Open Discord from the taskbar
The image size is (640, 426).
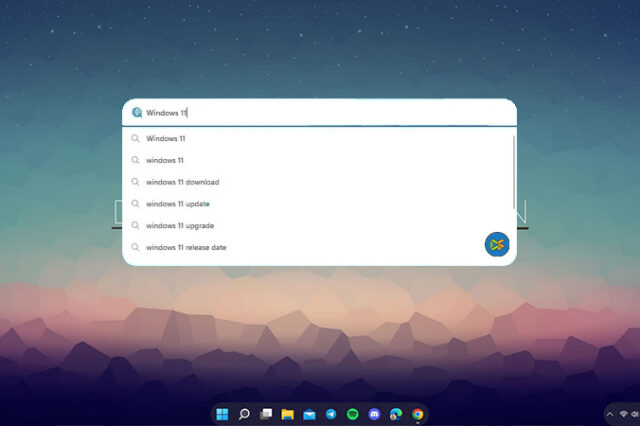374,414
